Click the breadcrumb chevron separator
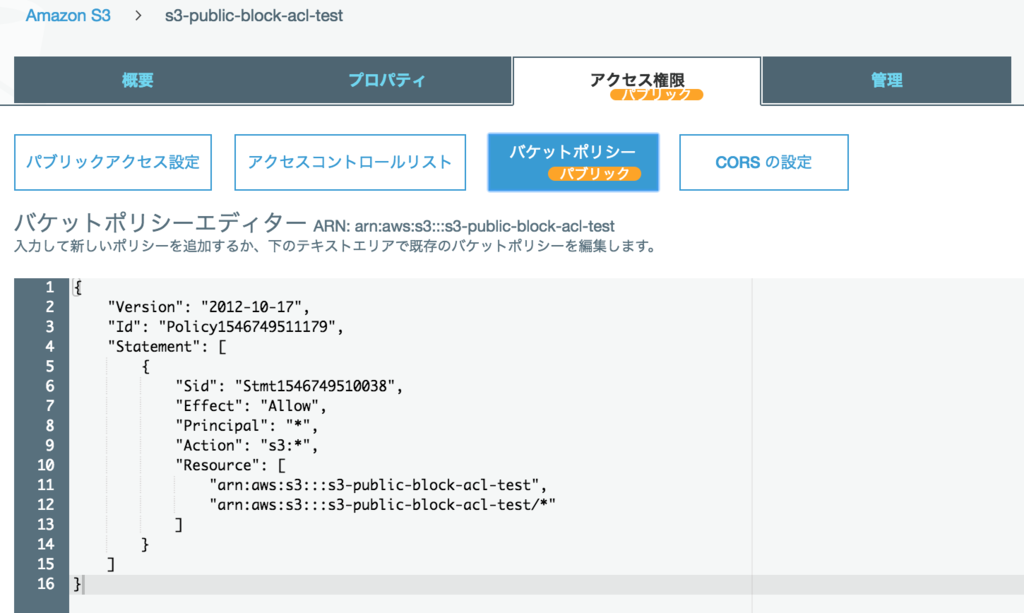This screenshot has height=613, width=1024. [x=138, y=16]
